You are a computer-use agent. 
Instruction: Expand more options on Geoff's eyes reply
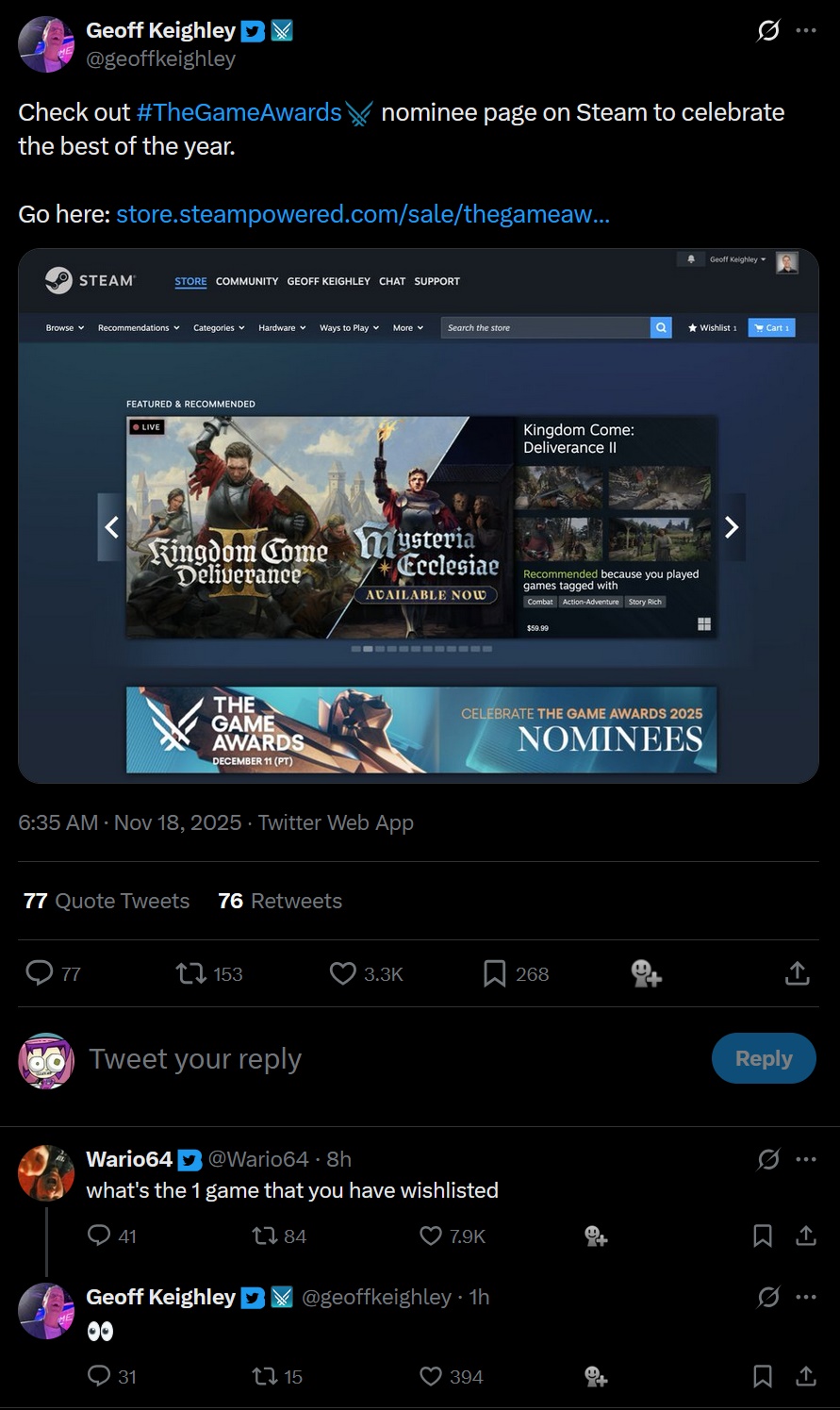[806, 1297]
